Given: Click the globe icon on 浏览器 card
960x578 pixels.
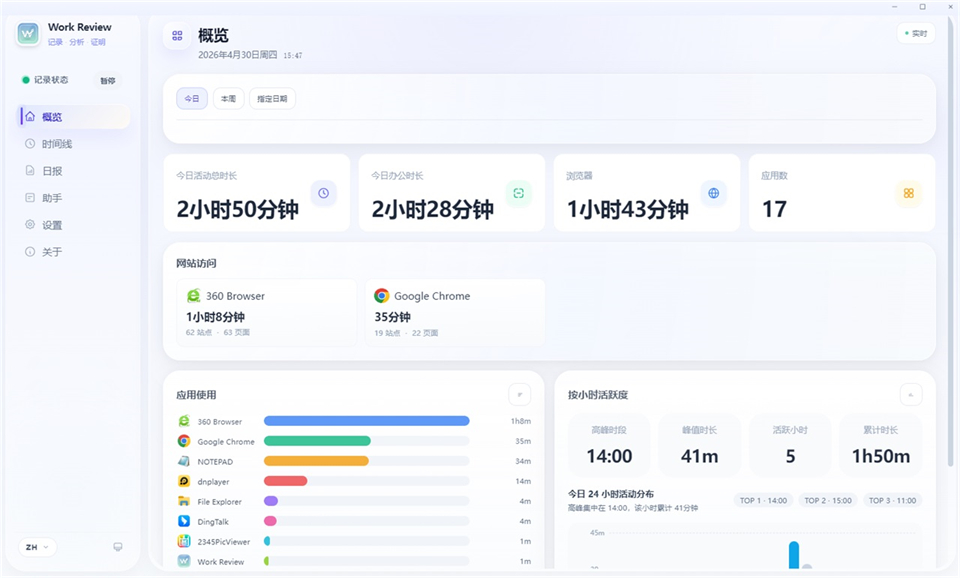Looking at the screenshot, I should point(713,193).
